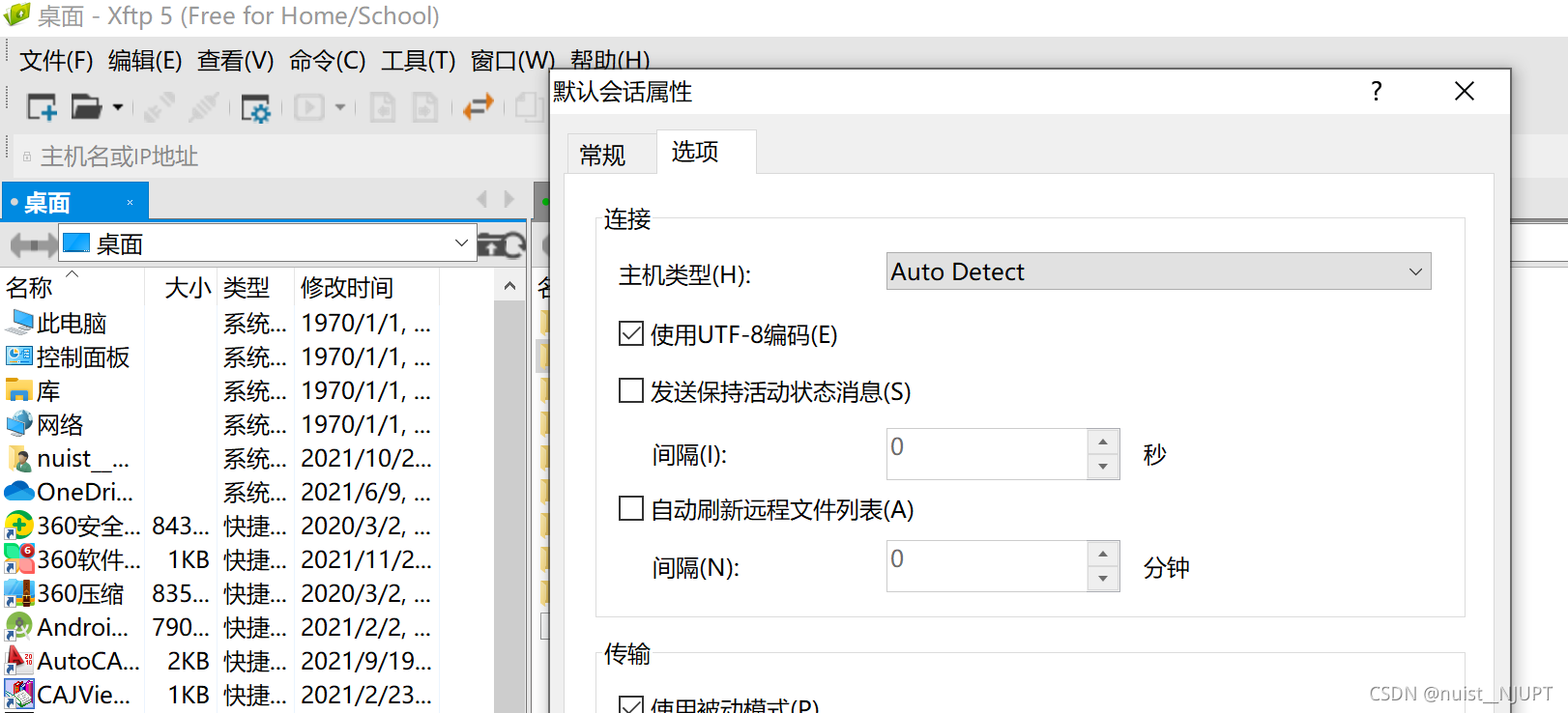The image size is (1568, 713).
Task: Click the left-arrow file transfer icon
Action: point(383,107)
